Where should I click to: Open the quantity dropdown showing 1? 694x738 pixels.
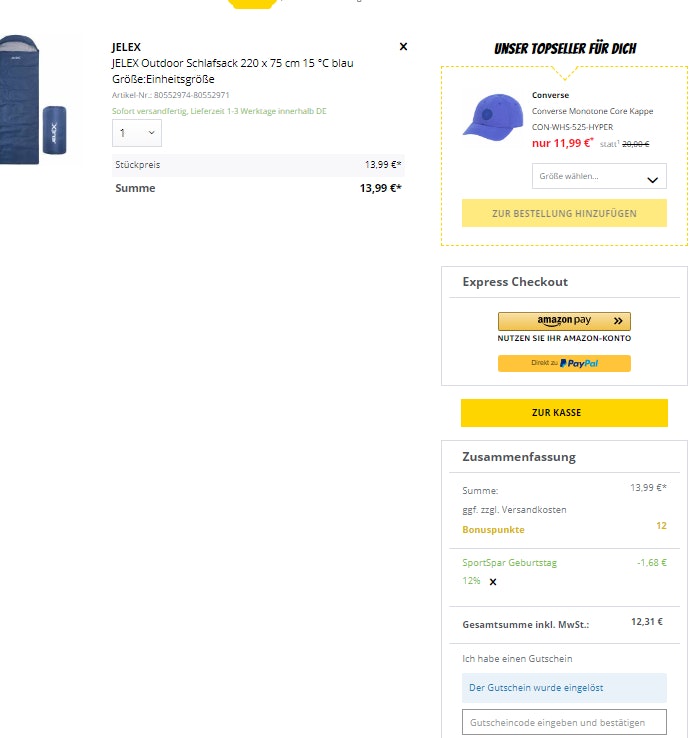click(x=137, y=133)
